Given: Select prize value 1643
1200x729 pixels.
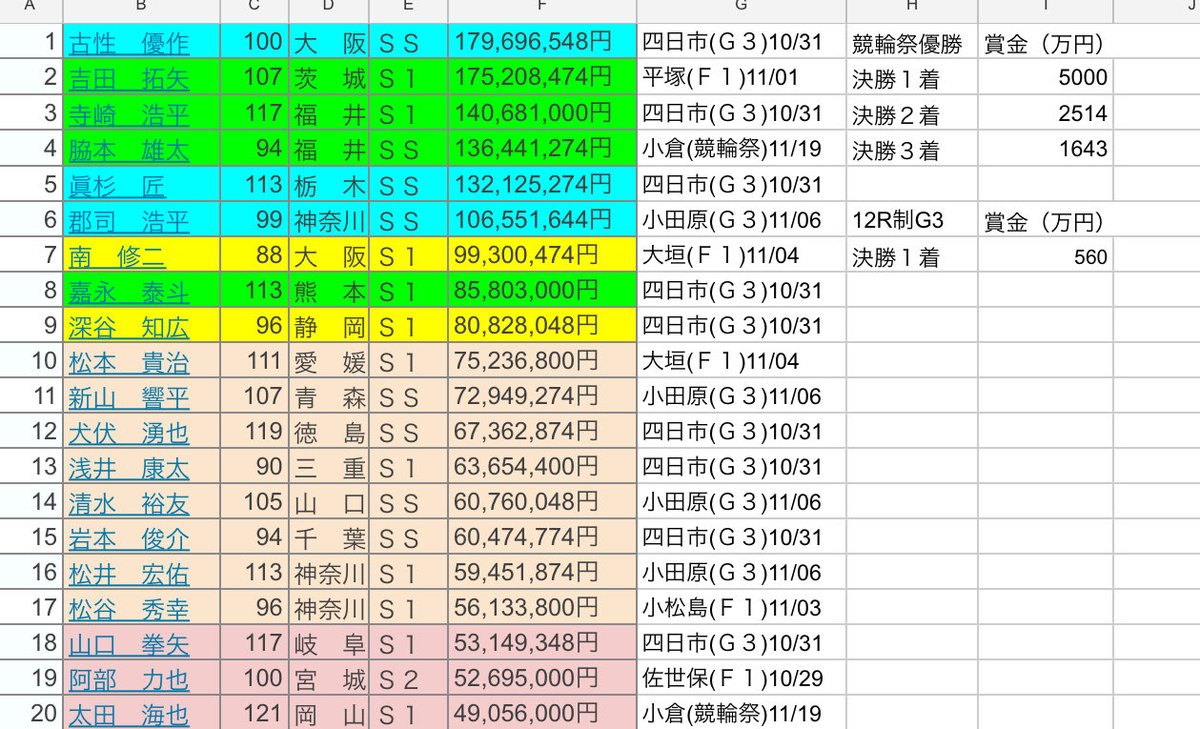Looking at the screenshot, I should 1045,149.
